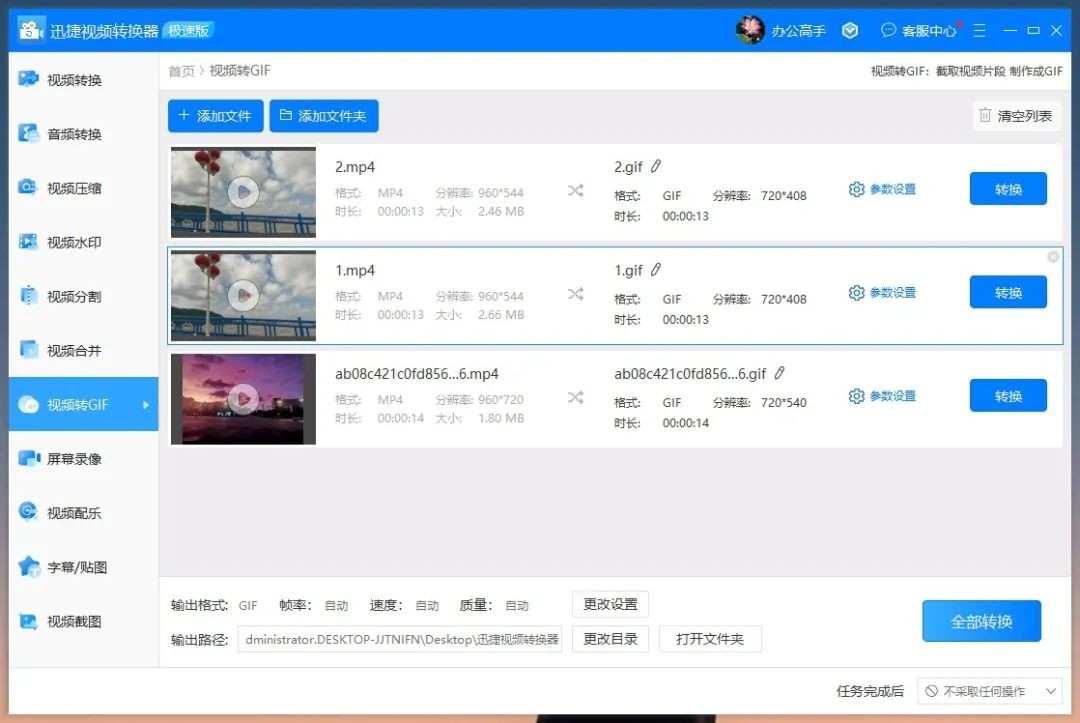Open 参数设置 for the 2.mp4 row
The height and width of the screenshot is (723, 1080).
coord(882,189)
